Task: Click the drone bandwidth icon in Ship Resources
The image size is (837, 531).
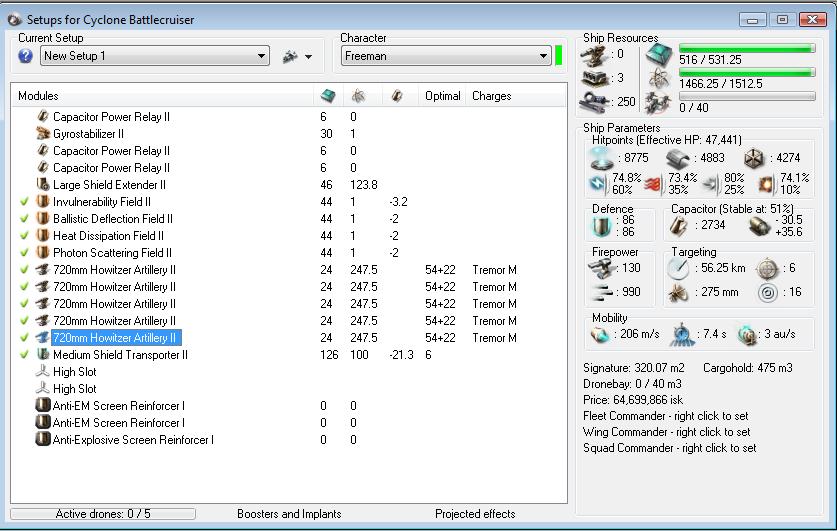Action: (658, 102)
